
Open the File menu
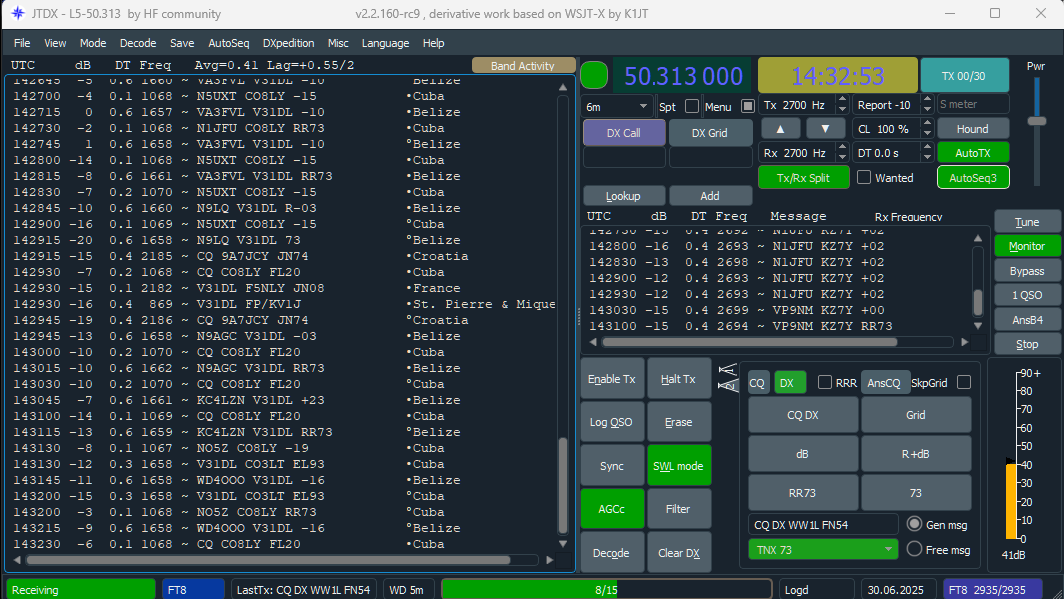pyautogui.click(x=22, y=43)
